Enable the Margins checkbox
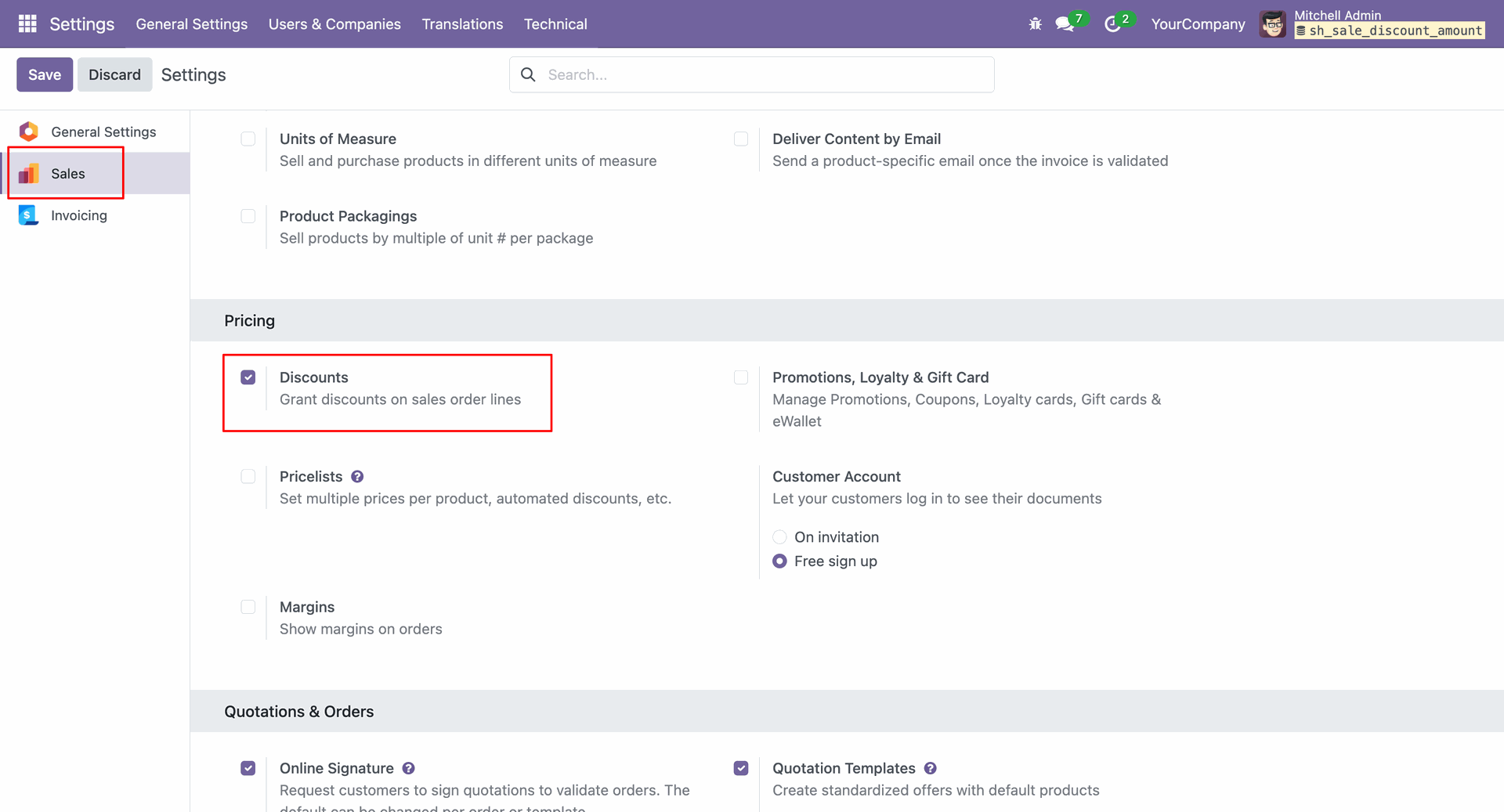 (x=248, y=607)
